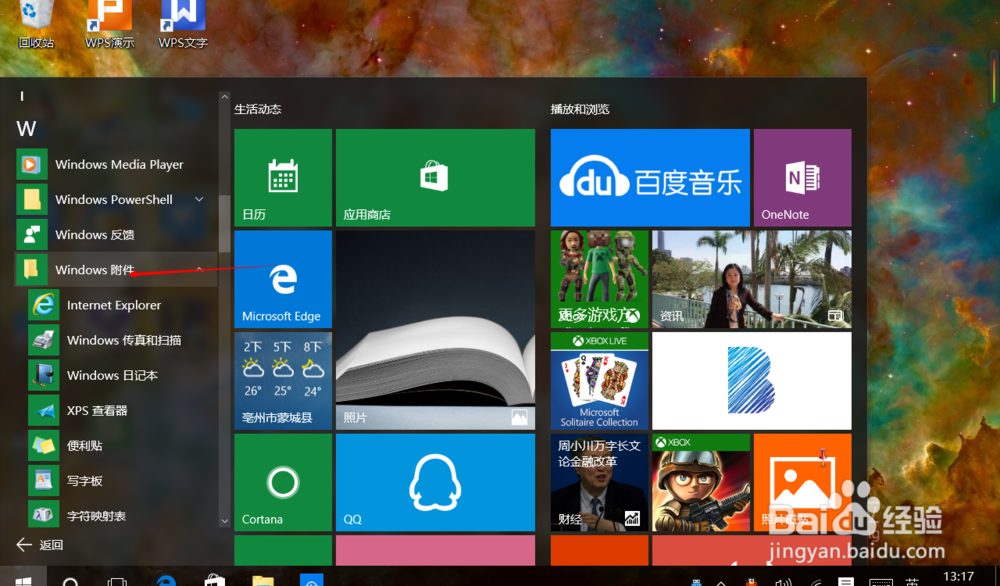Collapse the Windows 附件 chevron
1000x586 pixels.
click(200, 270)
